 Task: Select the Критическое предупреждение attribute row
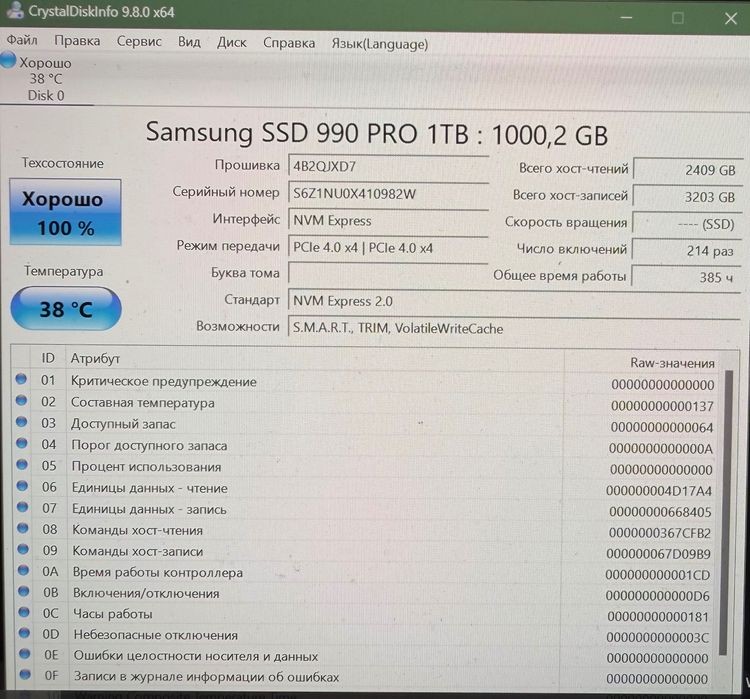coord(366,382)
